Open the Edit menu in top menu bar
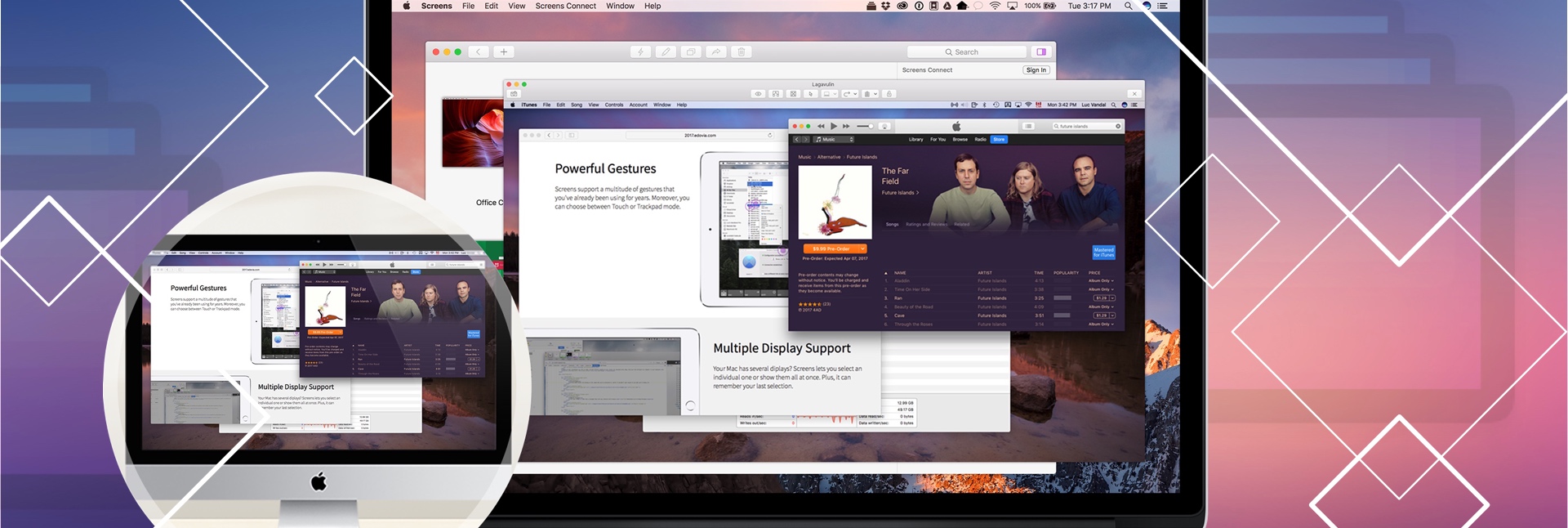This screenshot has width=1568, height=528. pyautogui.click(x=492, y=6)
